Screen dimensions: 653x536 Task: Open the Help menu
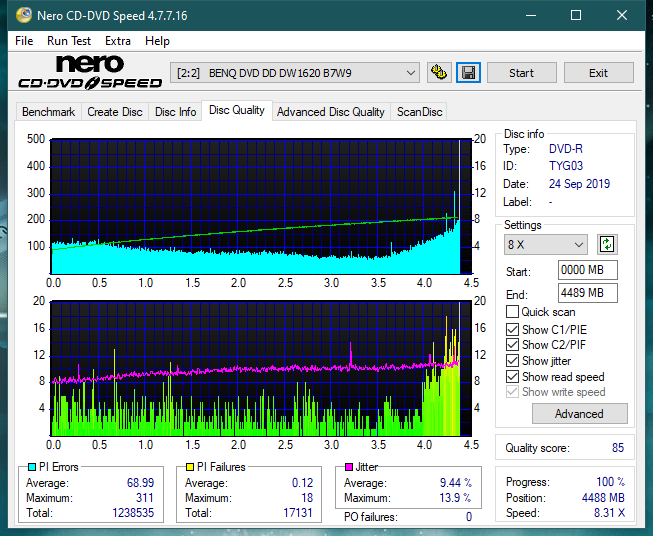[157, 41]
